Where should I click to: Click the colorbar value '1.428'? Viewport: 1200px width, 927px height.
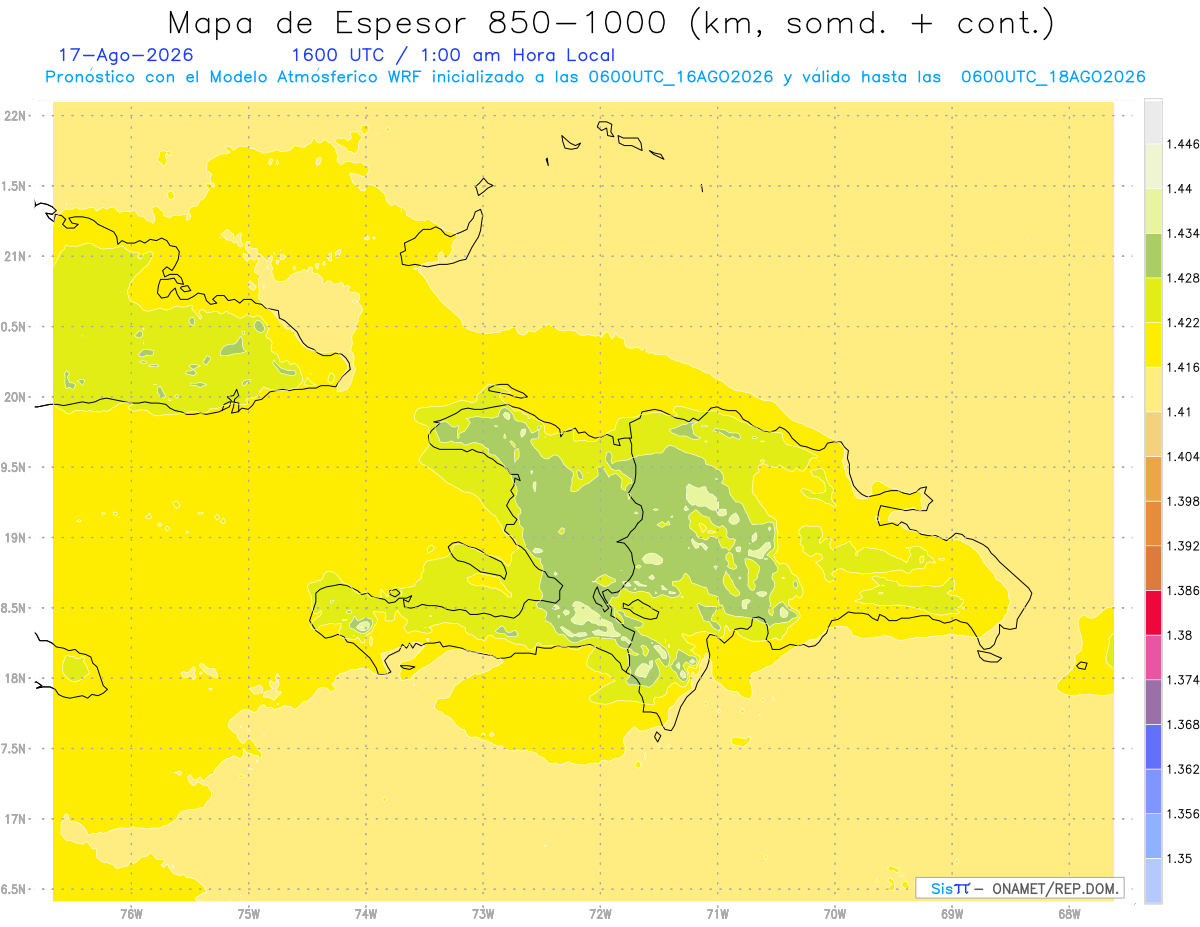[x=1183, y=278]
